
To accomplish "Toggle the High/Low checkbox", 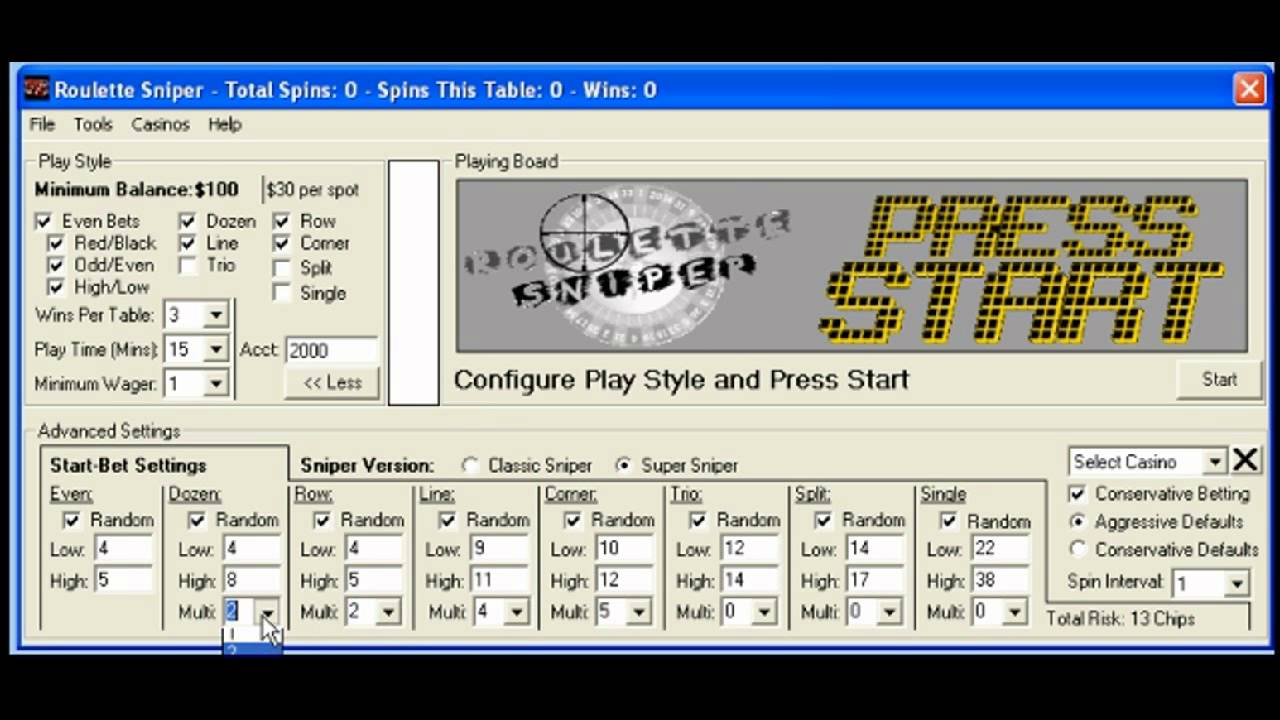I will [55, 287].
